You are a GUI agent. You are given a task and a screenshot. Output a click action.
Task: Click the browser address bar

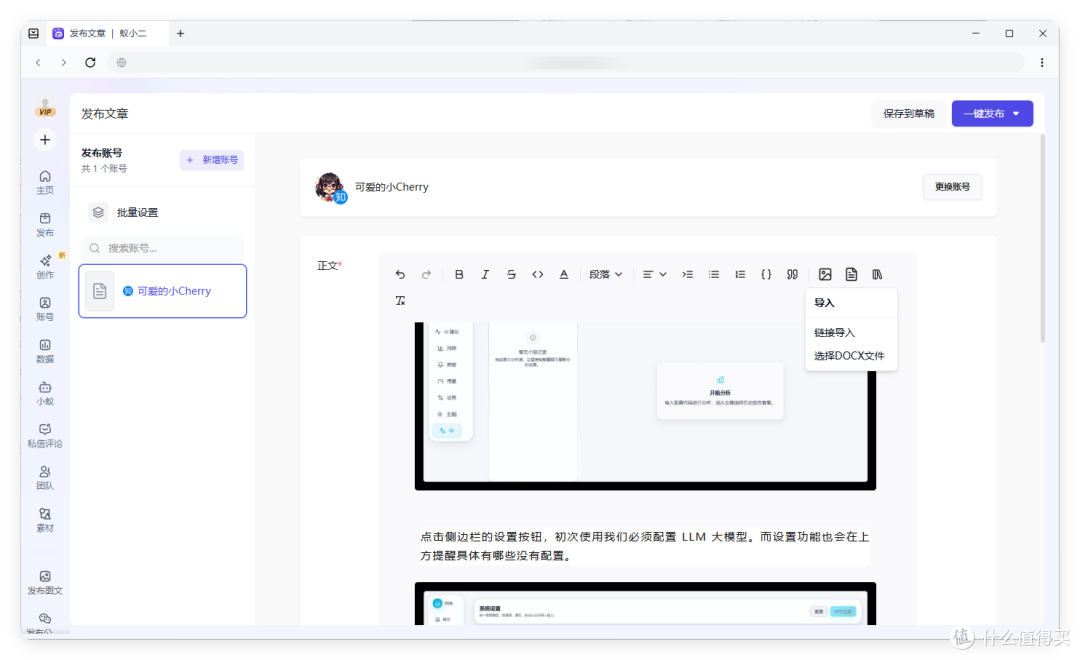pos(568,63)
